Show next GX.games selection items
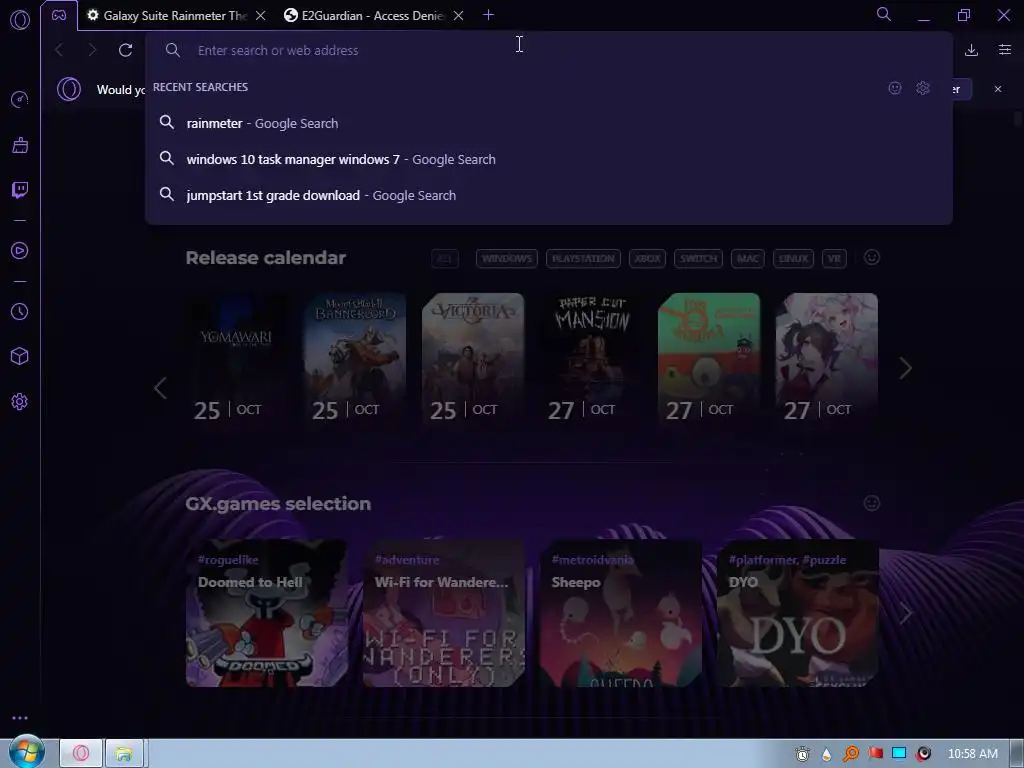The height and width of the screenshot is (768, 1024). pos(905,614)
